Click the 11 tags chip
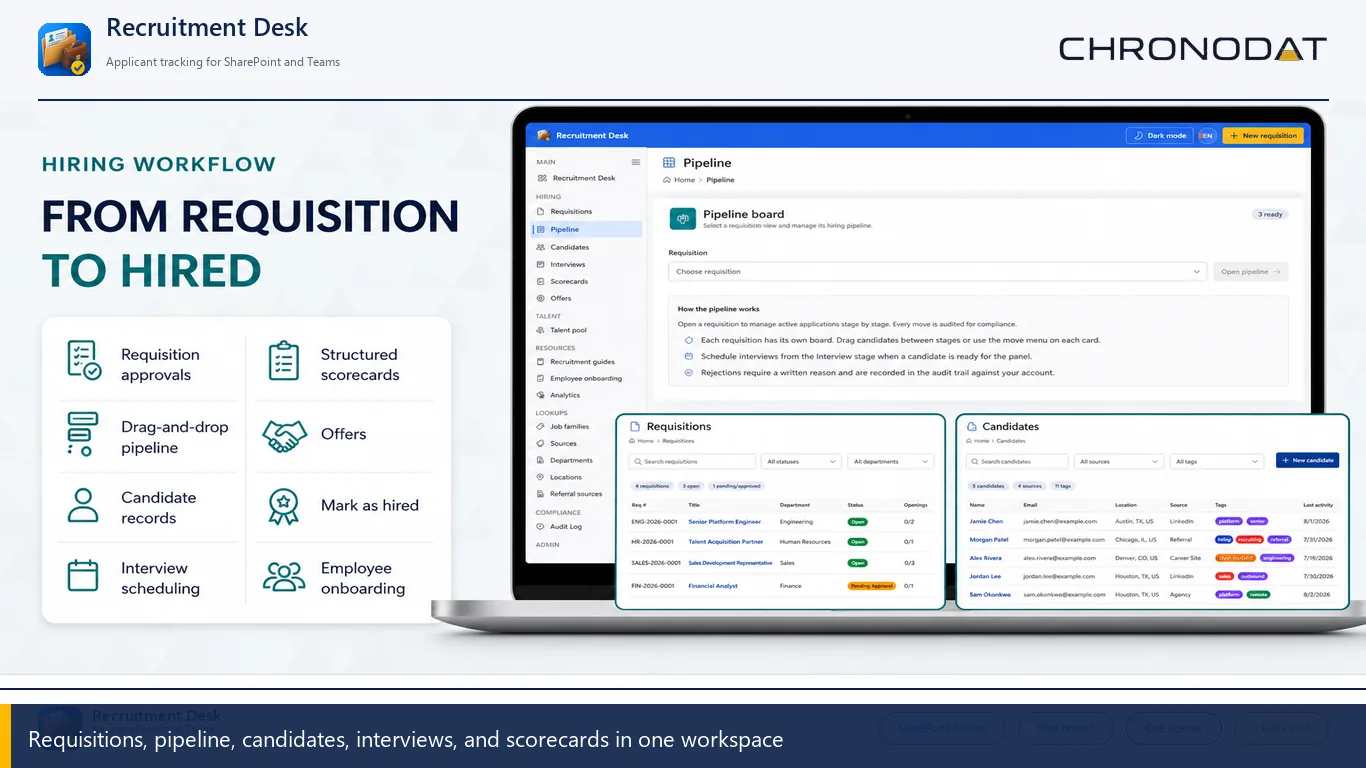 [1063, 486]
